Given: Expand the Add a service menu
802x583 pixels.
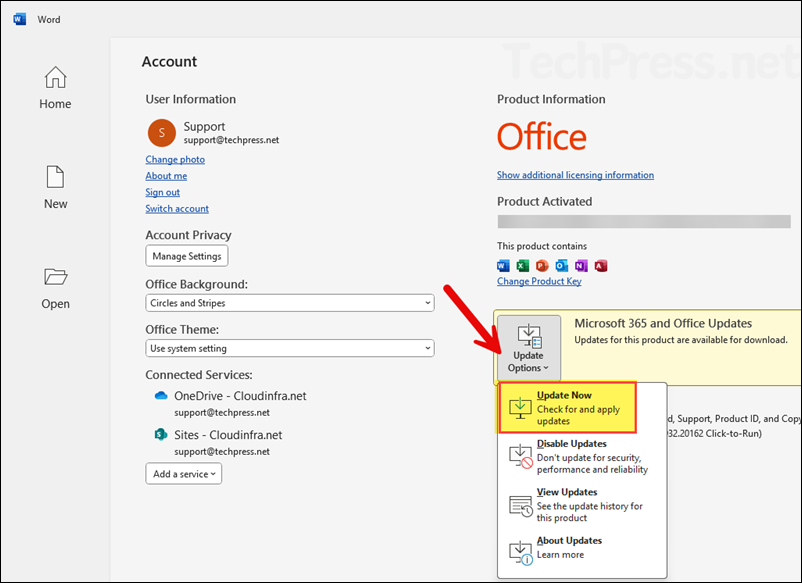Looking at the screenshot, I should [184, 474].
